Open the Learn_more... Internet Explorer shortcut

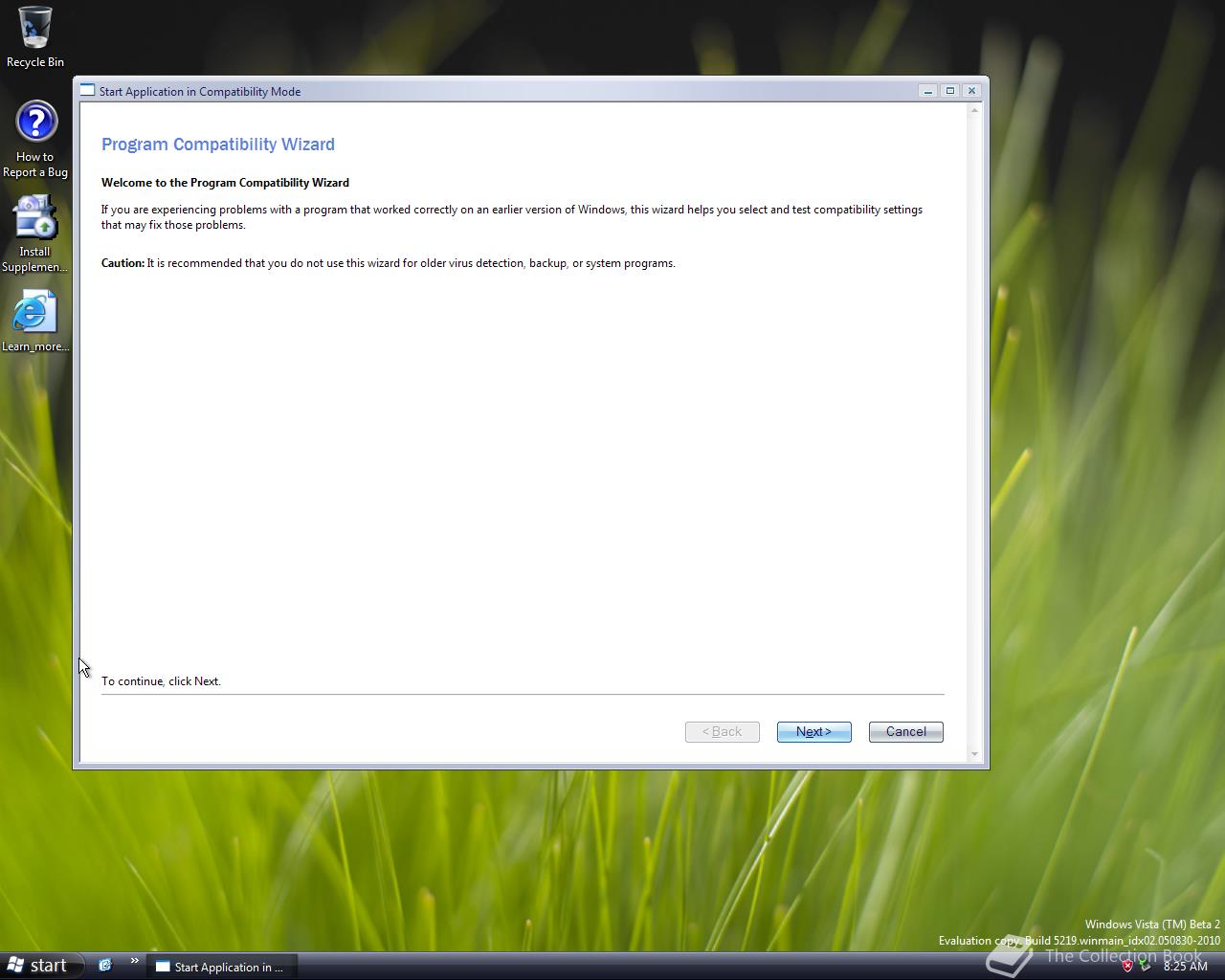pos(35,322)
